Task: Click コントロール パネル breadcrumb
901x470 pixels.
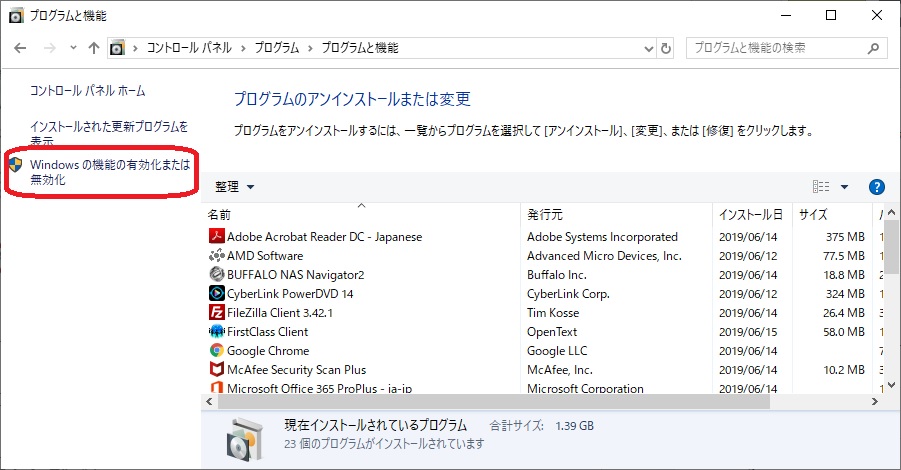Action: point(189,48)
